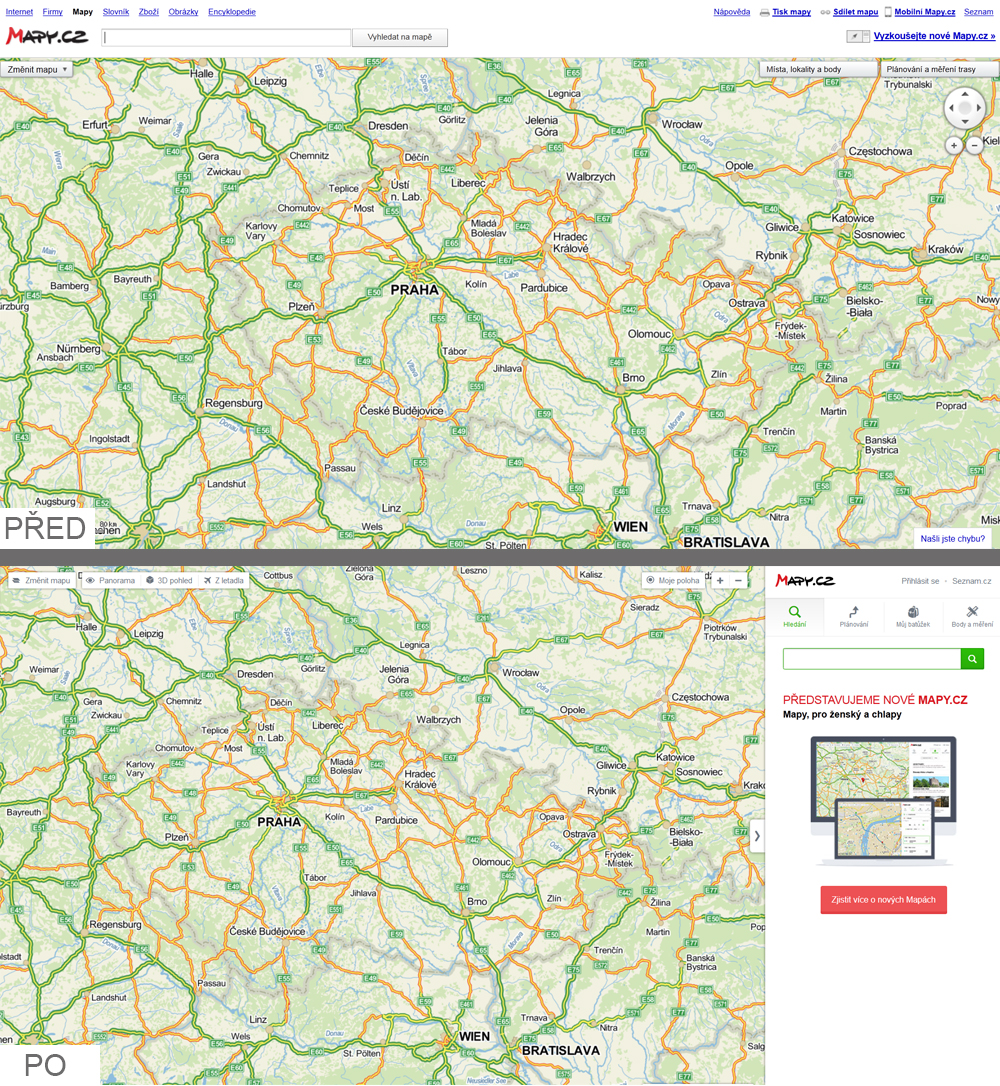This screenshot has width=1000, height=1086.
Task: Pan map down with compass arrow
Action: (965, 122)
